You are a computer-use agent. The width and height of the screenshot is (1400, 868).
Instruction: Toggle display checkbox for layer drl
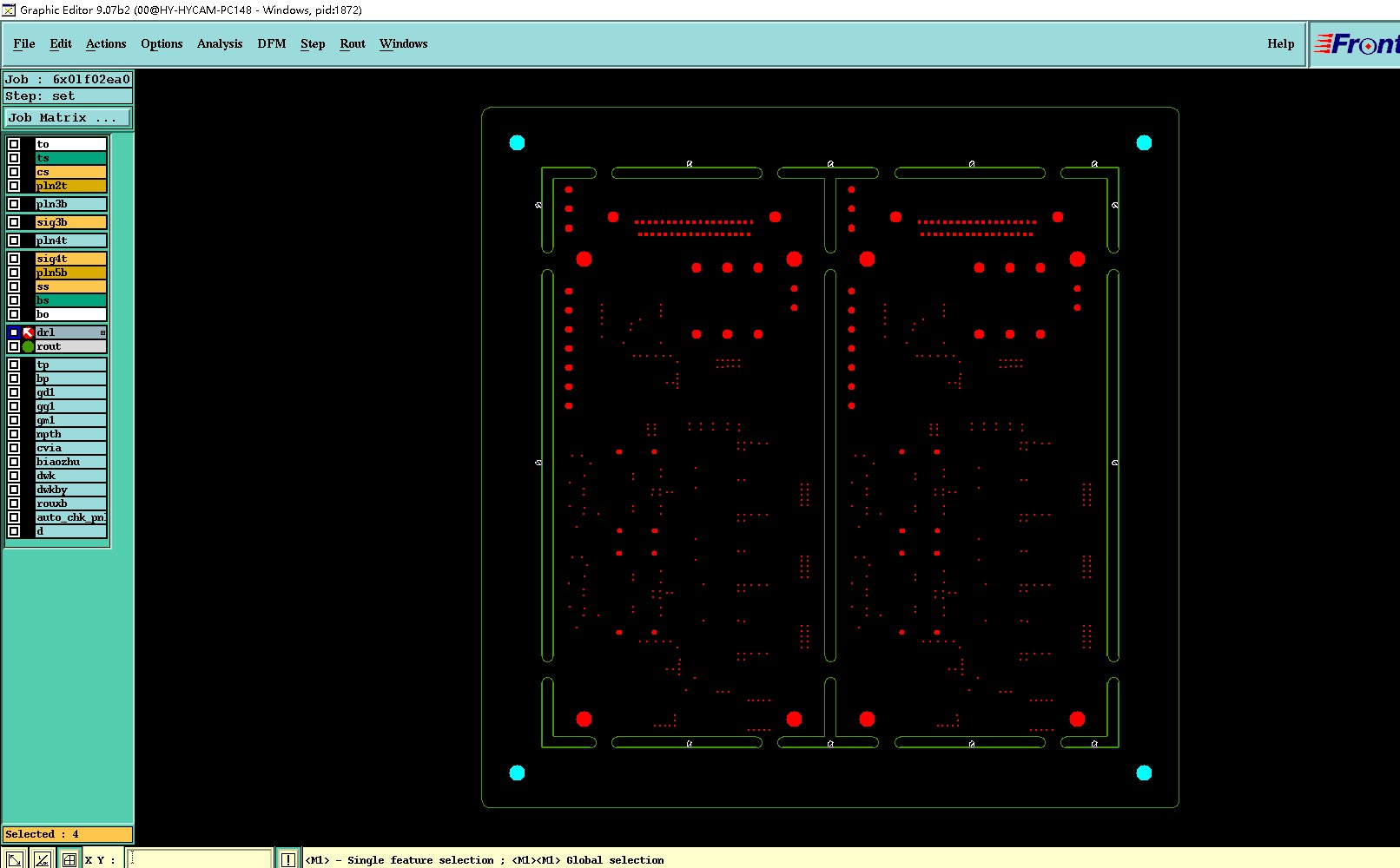pyautogui.click(x=14, y=332)
